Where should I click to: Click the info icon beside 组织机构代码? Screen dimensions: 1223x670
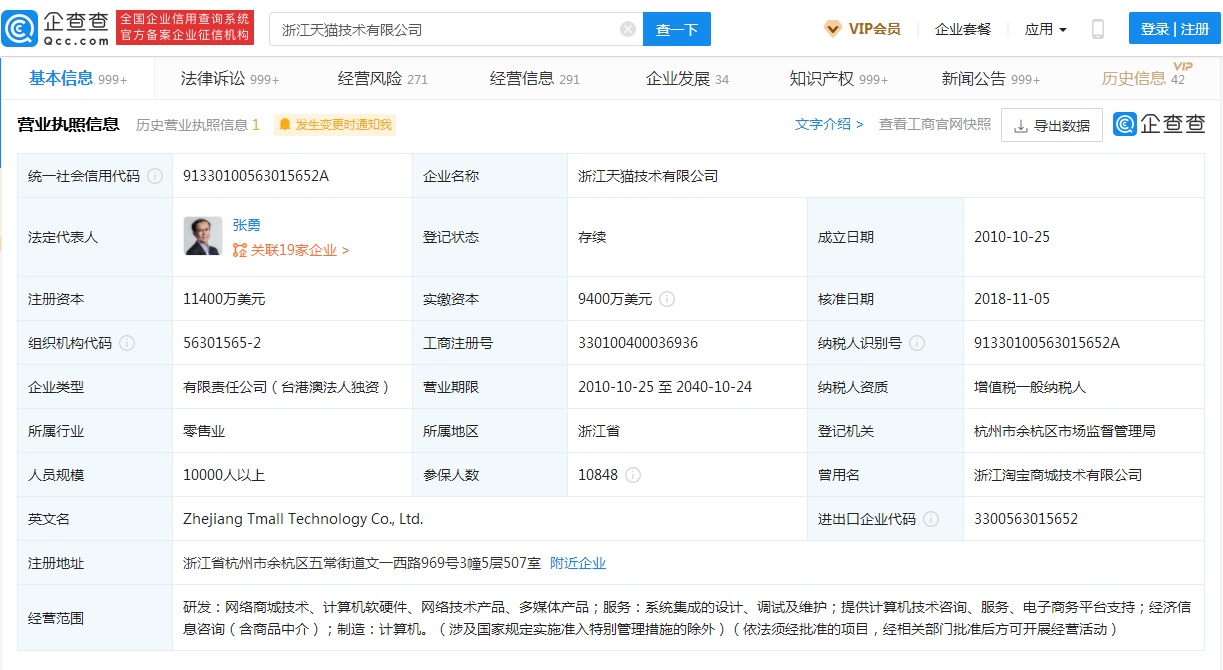click(x=127, y=343)
